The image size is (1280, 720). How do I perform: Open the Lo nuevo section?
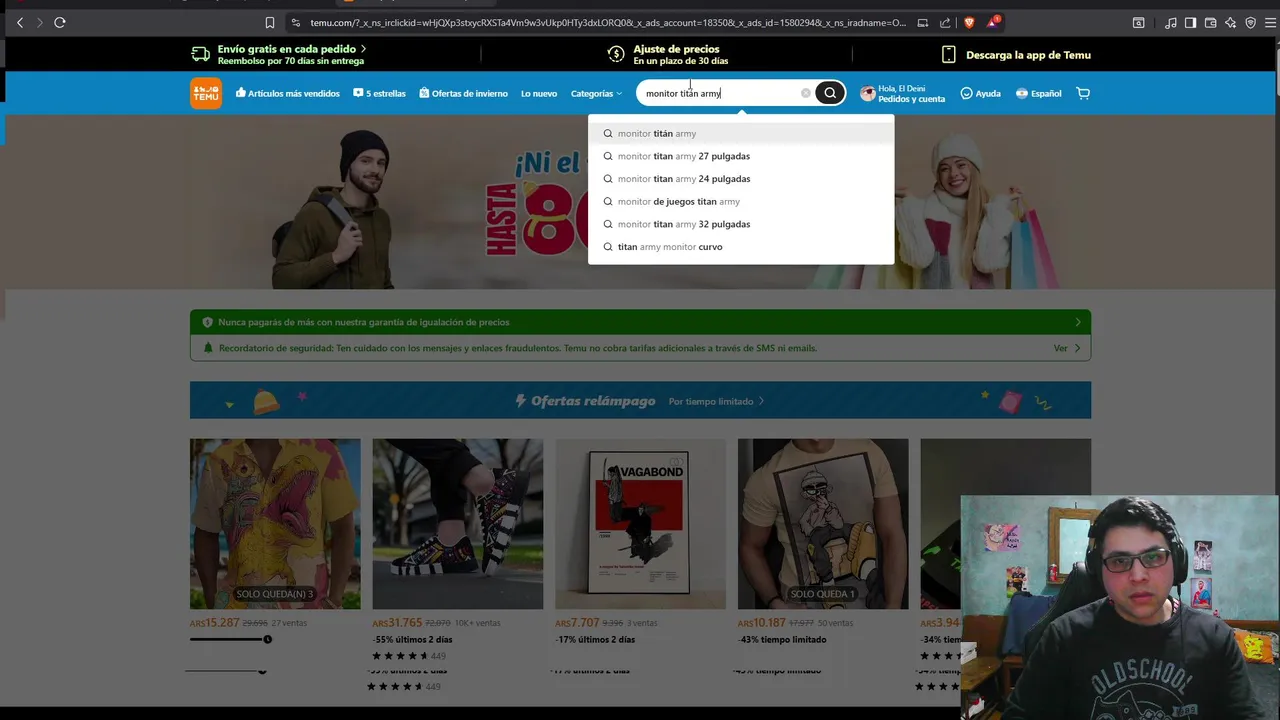[539, 93]
